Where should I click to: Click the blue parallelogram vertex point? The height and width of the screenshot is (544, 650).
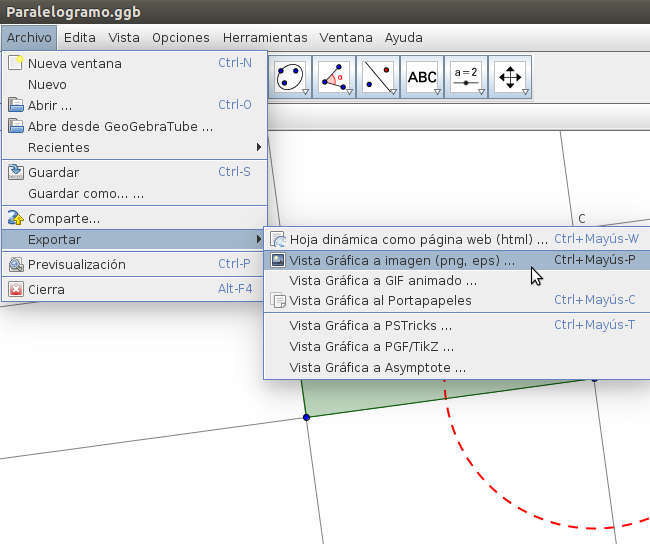[x=306, y=417]
